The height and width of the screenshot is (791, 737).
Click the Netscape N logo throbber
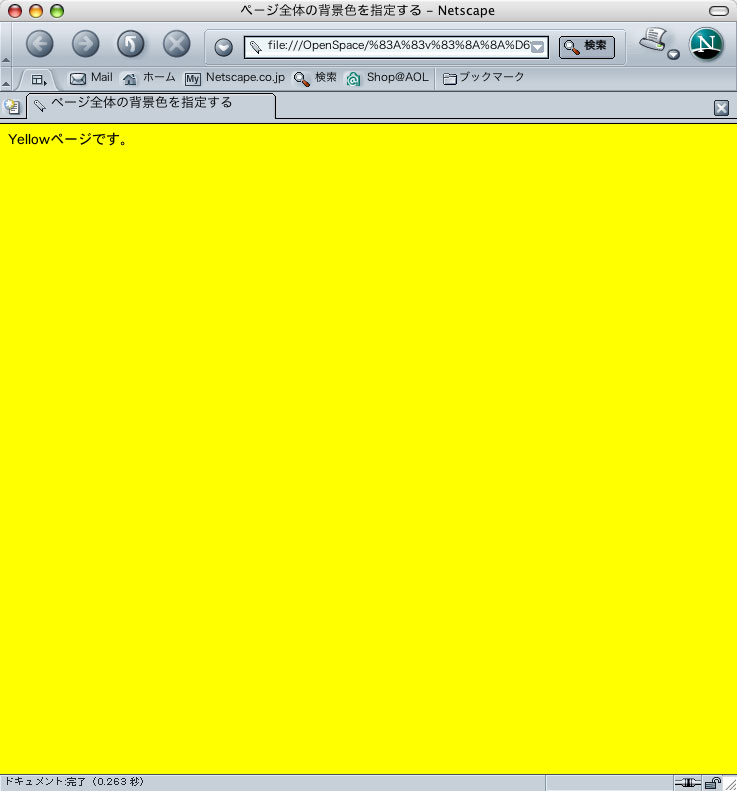[706, 44]
